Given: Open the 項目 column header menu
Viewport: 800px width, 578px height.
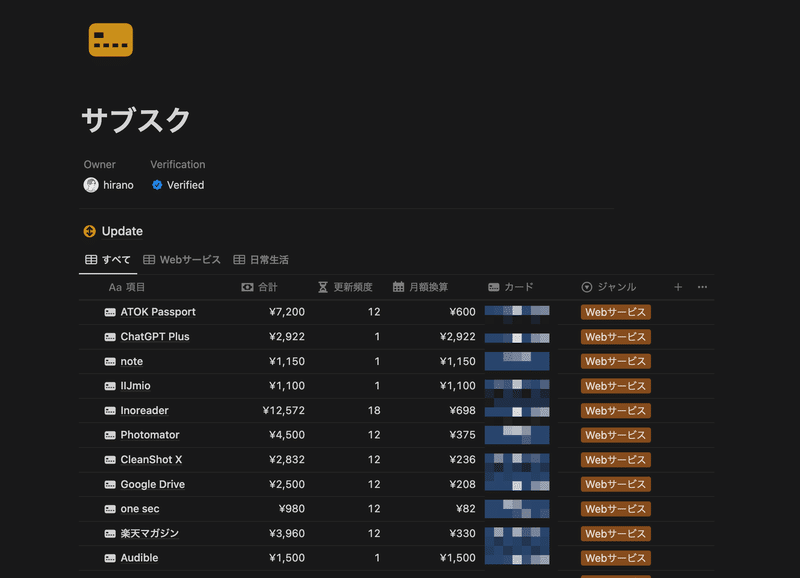Looking at the screenshot, I should (x=127, y=287).
